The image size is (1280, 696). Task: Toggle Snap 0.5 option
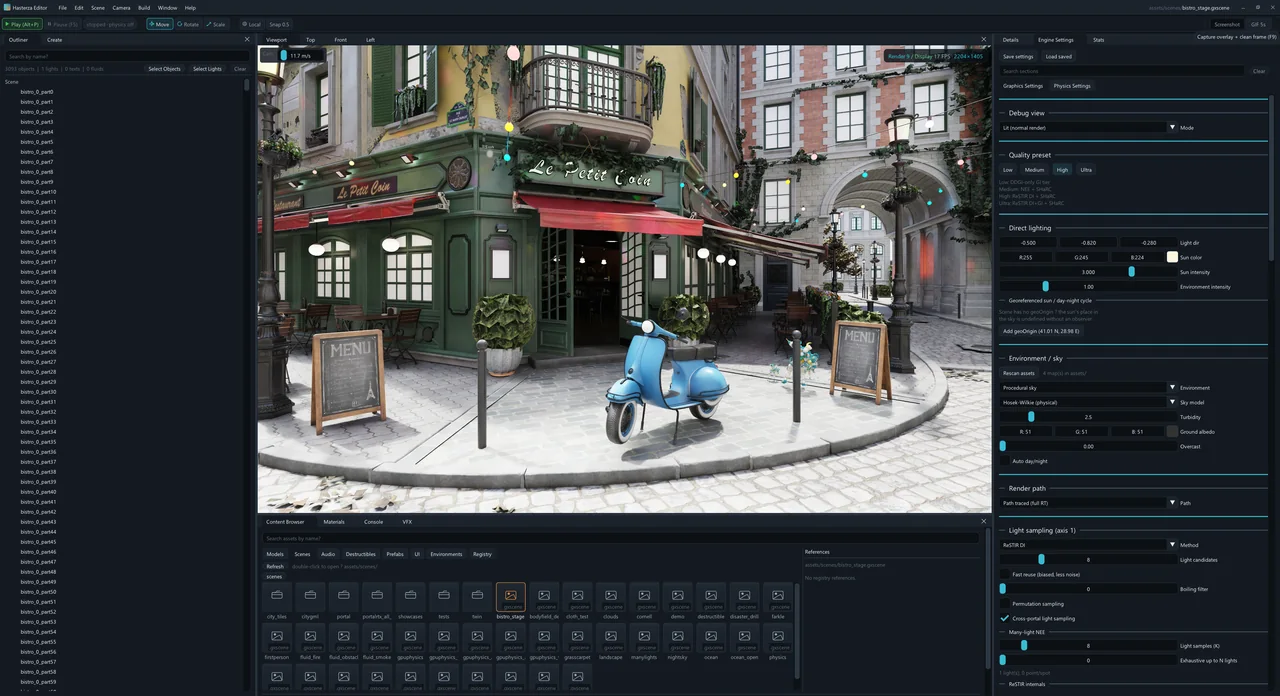point(279,24)
